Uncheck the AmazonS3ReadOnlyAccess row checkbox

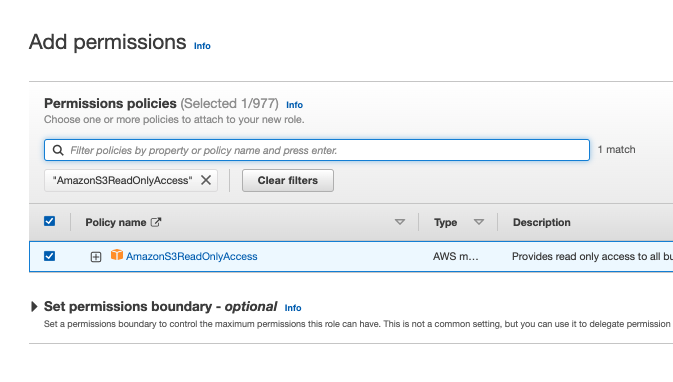[49, 256]
